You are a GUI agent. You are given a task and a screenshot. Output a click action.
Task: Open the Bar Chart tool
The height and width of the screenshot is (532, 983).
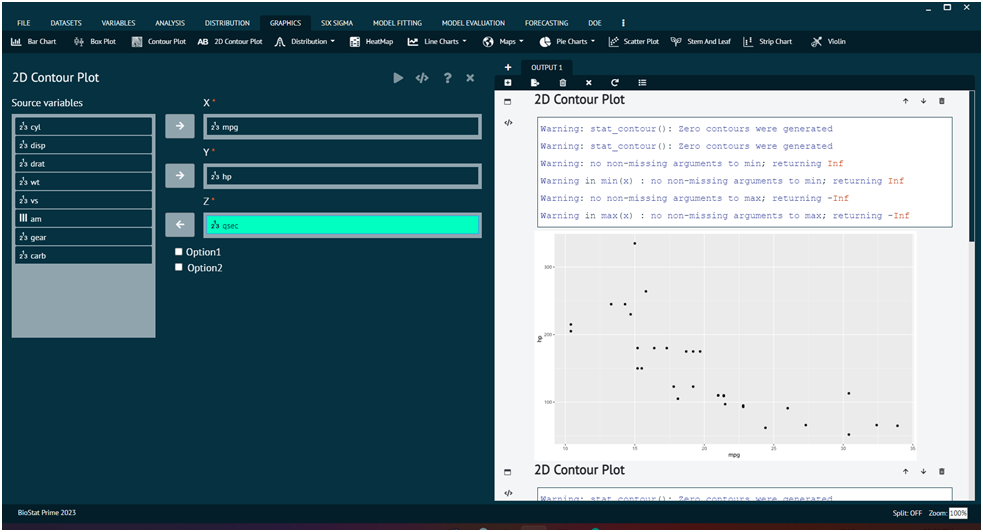(34, 41)
